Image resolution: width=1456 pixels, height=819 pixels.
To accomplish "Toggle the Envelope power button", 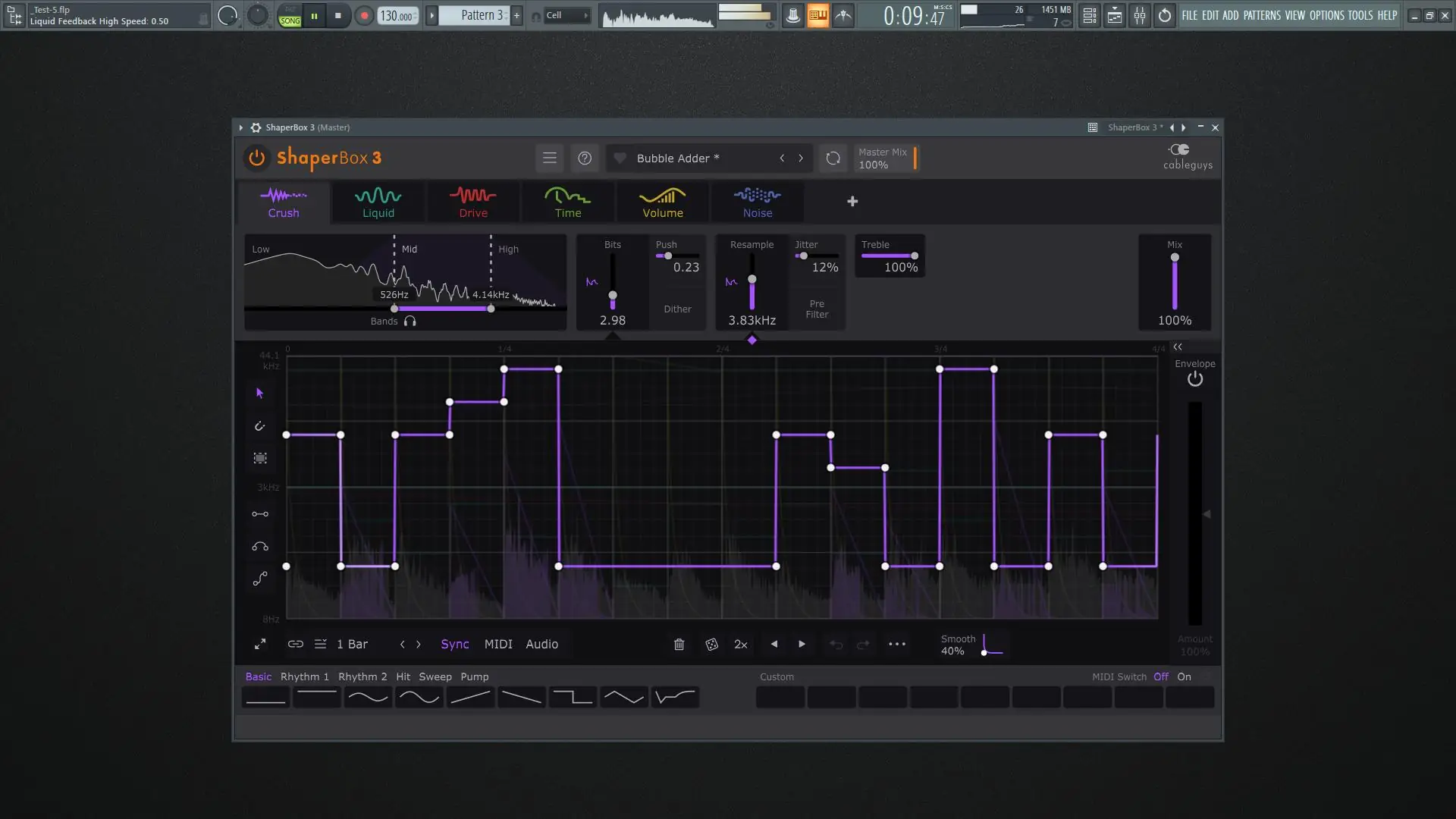I will click(1194, 379).
